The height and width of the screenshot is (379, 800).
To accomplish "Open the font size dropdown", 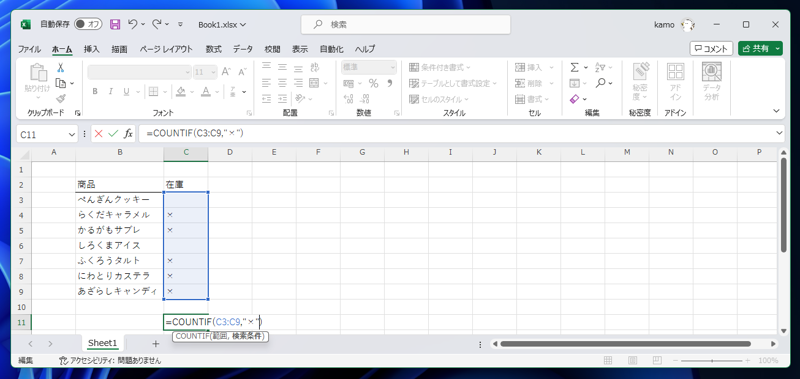I will (x=213, y=72).
